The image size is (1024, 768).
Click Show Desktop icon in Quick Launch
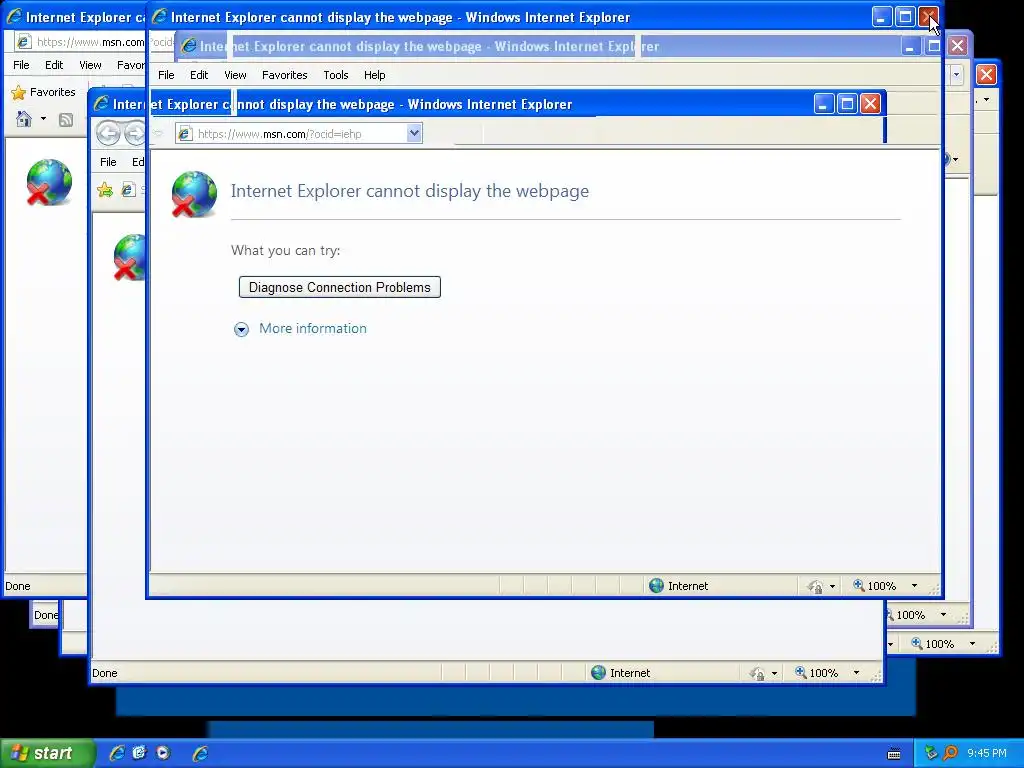pyautogui.click(x=139, y=753)
